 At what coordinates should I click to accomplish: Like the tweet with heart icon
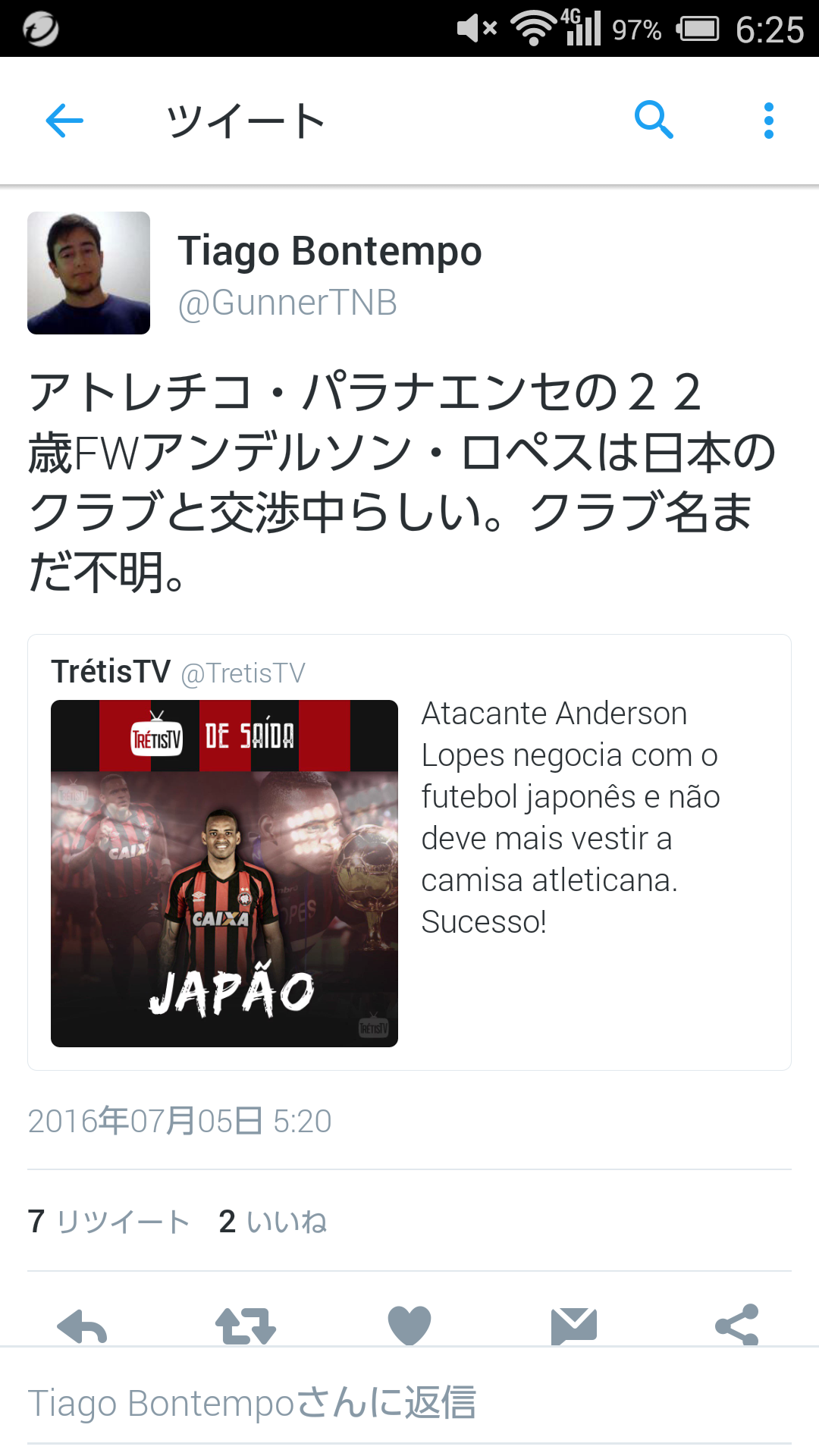pos(409,1326)
